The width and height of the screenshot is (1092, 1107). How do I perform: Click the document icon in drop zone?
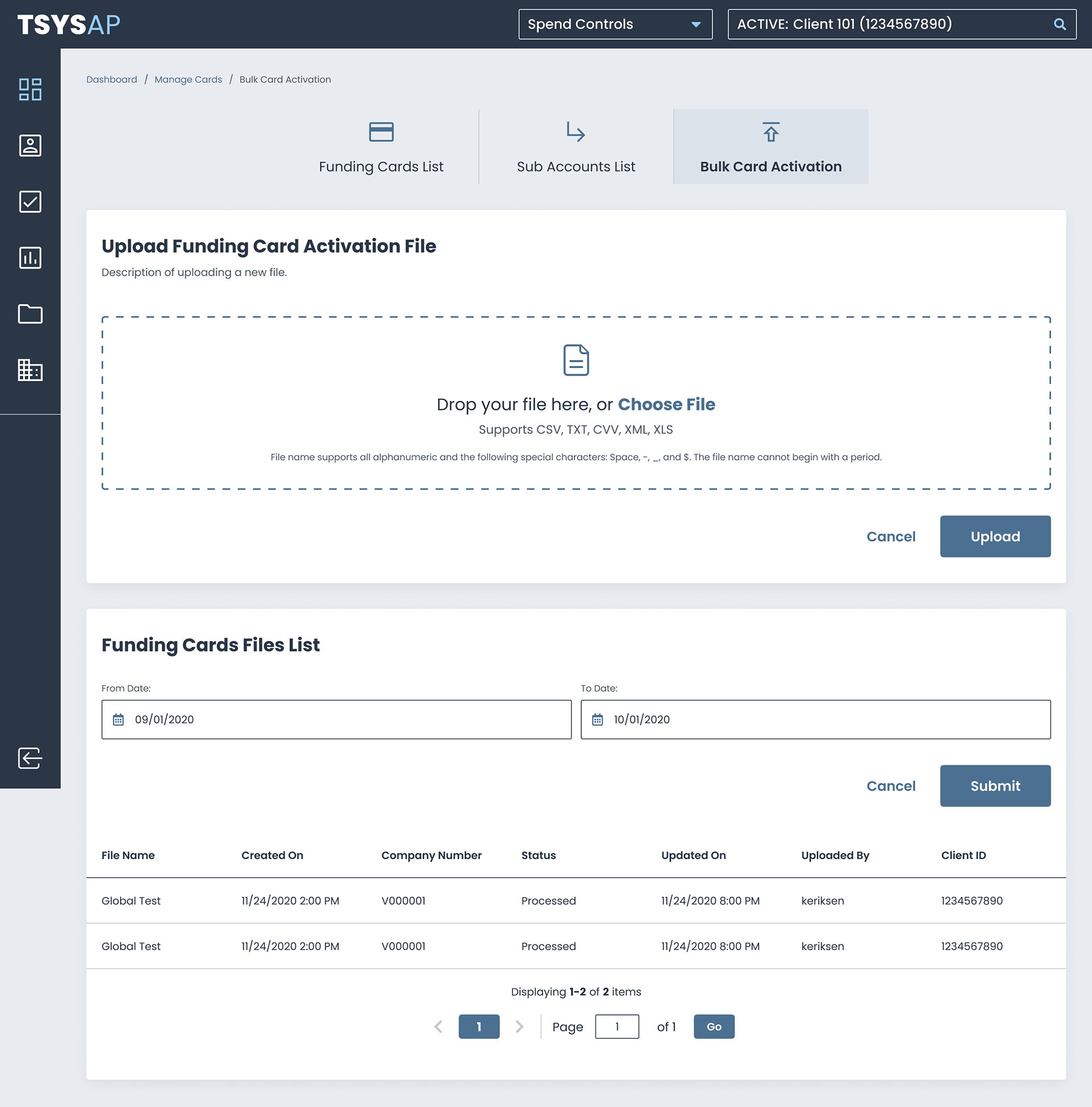(x=576, y=360)
